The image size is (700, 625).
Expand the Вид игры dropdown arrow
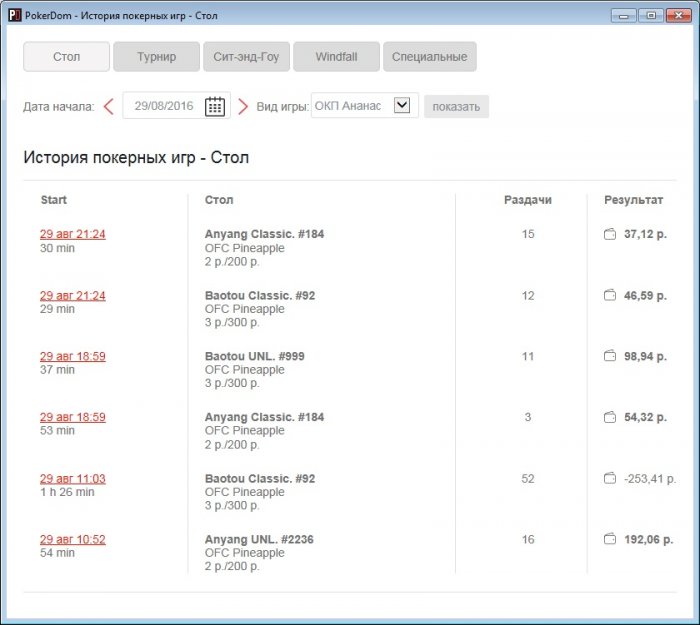click(x=402, y=105)
